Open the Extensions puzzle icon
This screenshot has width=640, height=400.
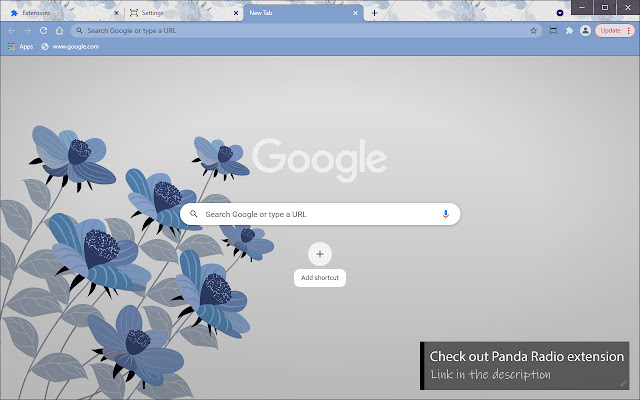[569, 31]
